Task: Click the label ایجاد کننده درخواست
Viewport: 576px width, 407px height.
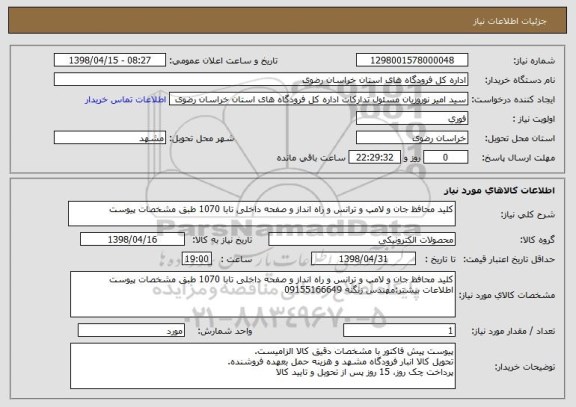Action: pos(513,100)
